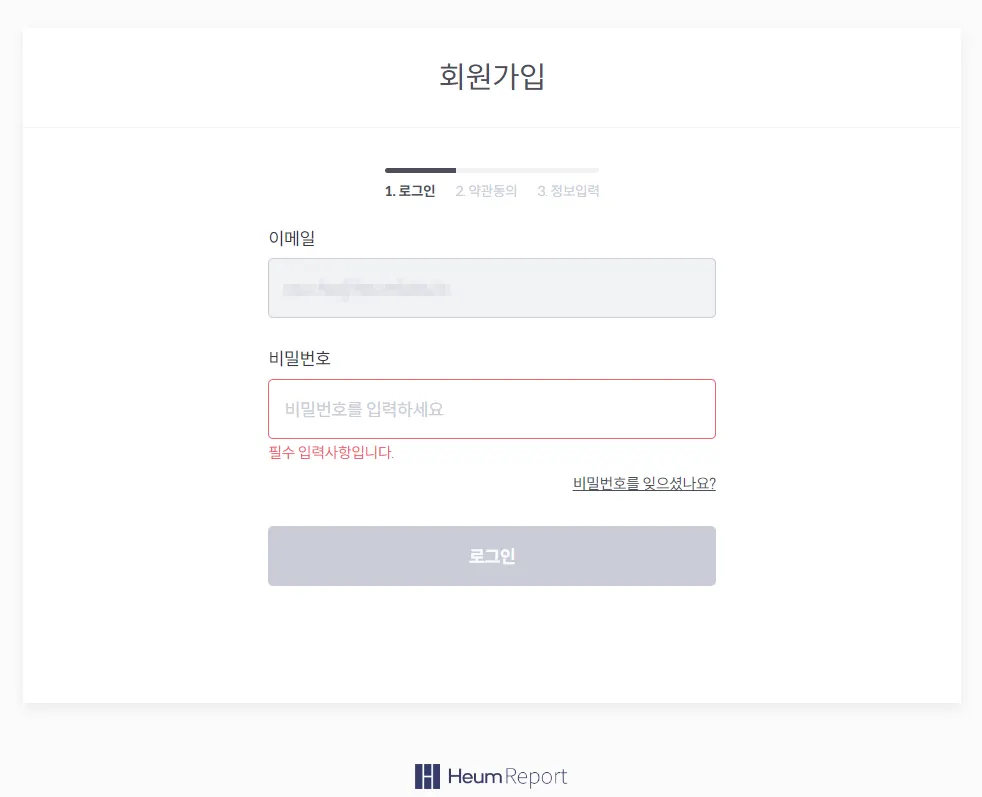
Task: Click the blurred email address text
Action: 365,289
